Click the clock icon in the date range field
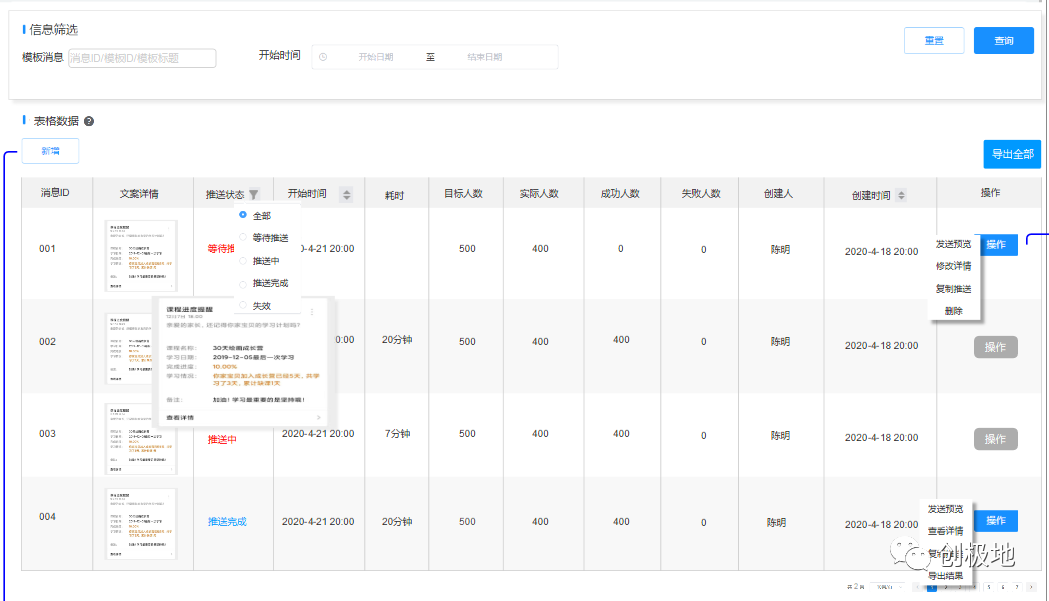Image resolution: width=1049 pixels, height=601 pixels. (x=323, y=57)
